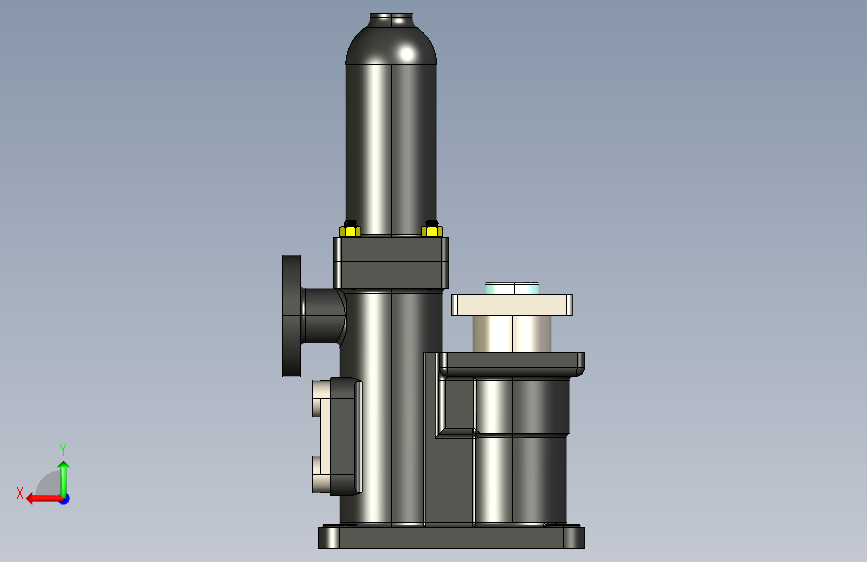Screen dimensions: 867x562
Task: Click the green Y axis arrow on triad
Action: 64,478
